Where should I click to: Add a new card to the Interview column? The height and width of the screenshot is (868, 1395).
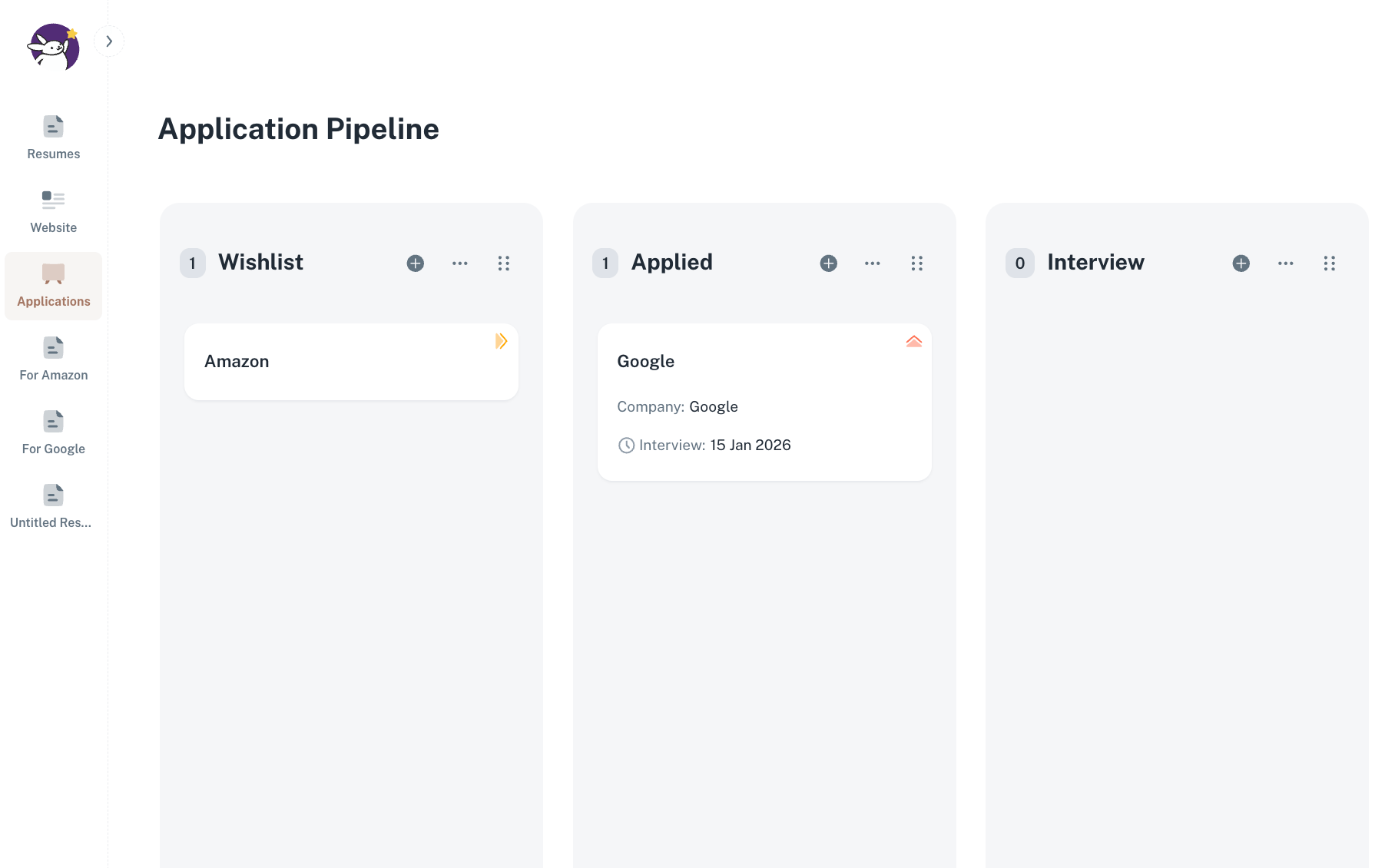point(1241,263)
